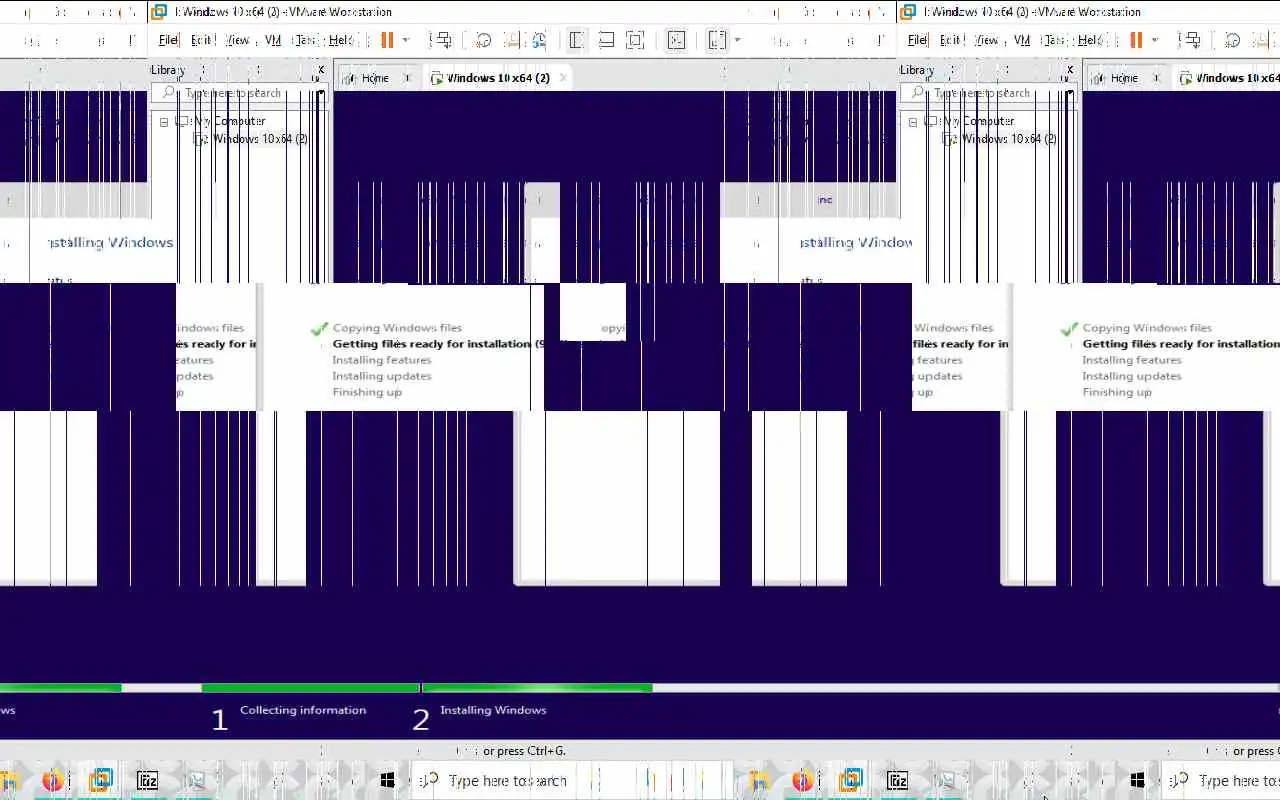Toggle console view icon in the middle VMware toolbar

[x=677, y=40]
